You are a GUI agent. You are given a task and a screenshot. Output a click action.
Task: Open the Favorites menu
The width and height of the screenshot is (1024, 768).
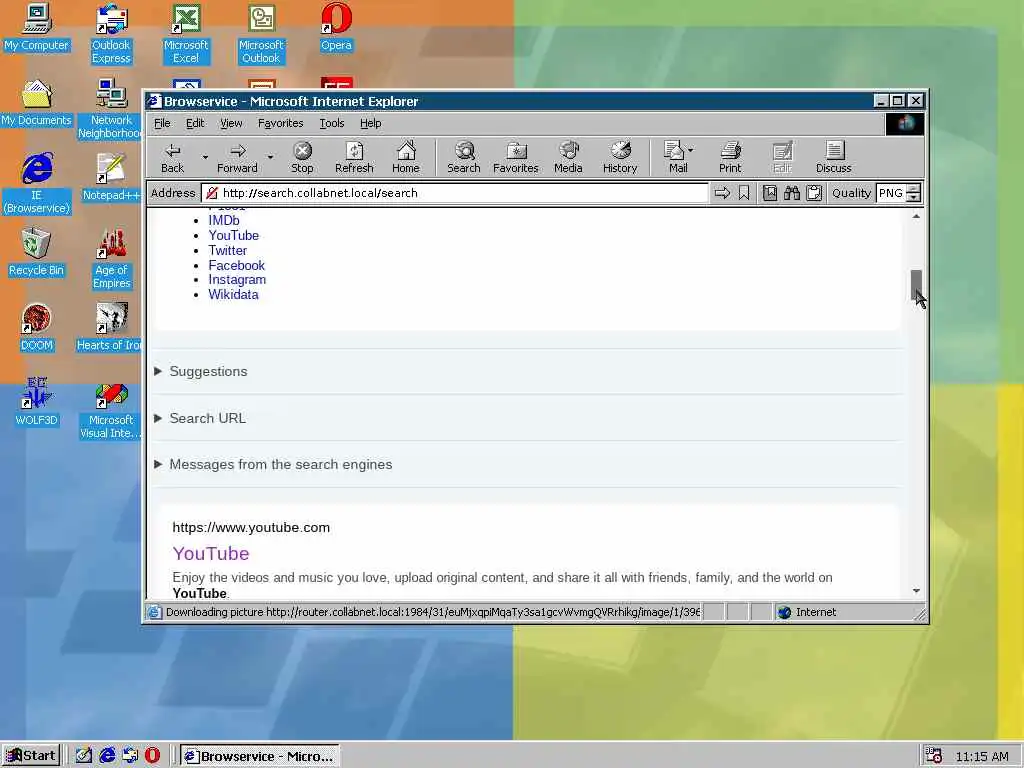(280, 123)
